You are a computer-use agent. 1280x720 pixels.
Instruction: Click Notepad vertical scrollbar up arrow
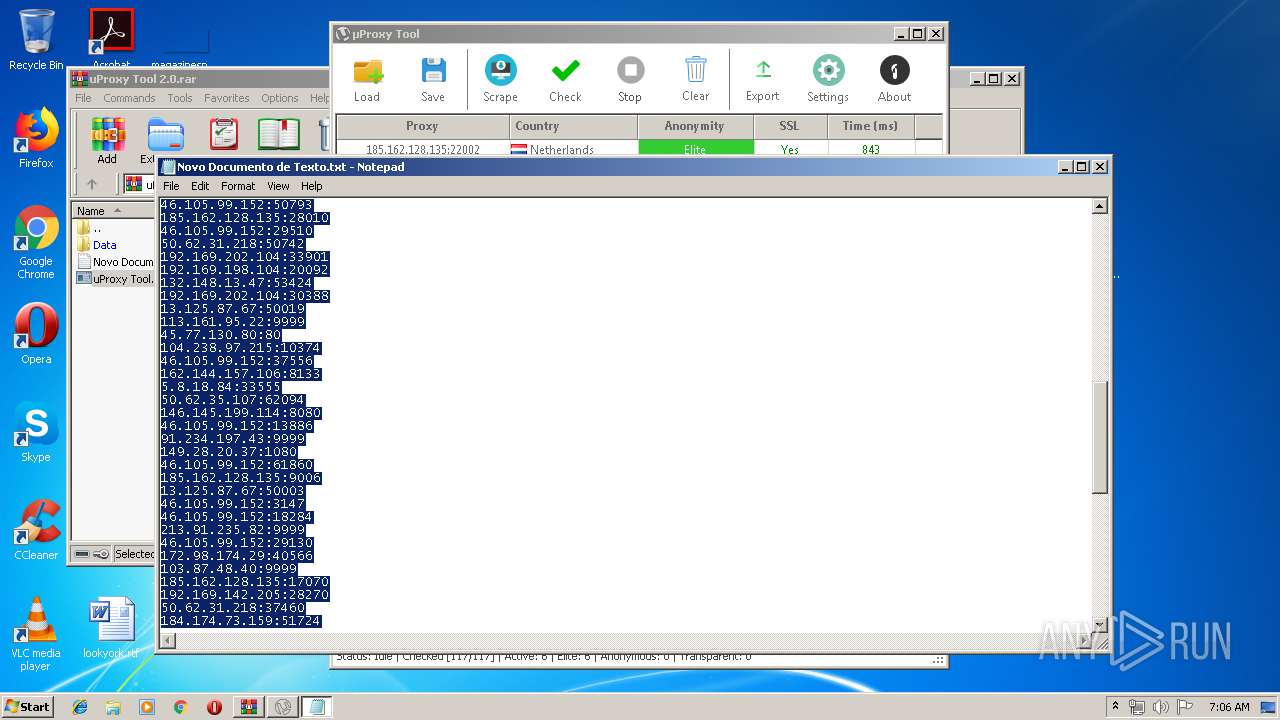click(1099, 206)
